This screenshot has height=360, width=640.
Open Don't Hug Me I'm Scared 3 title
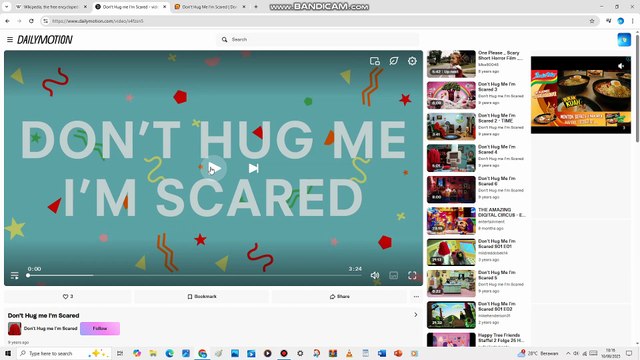497,87
